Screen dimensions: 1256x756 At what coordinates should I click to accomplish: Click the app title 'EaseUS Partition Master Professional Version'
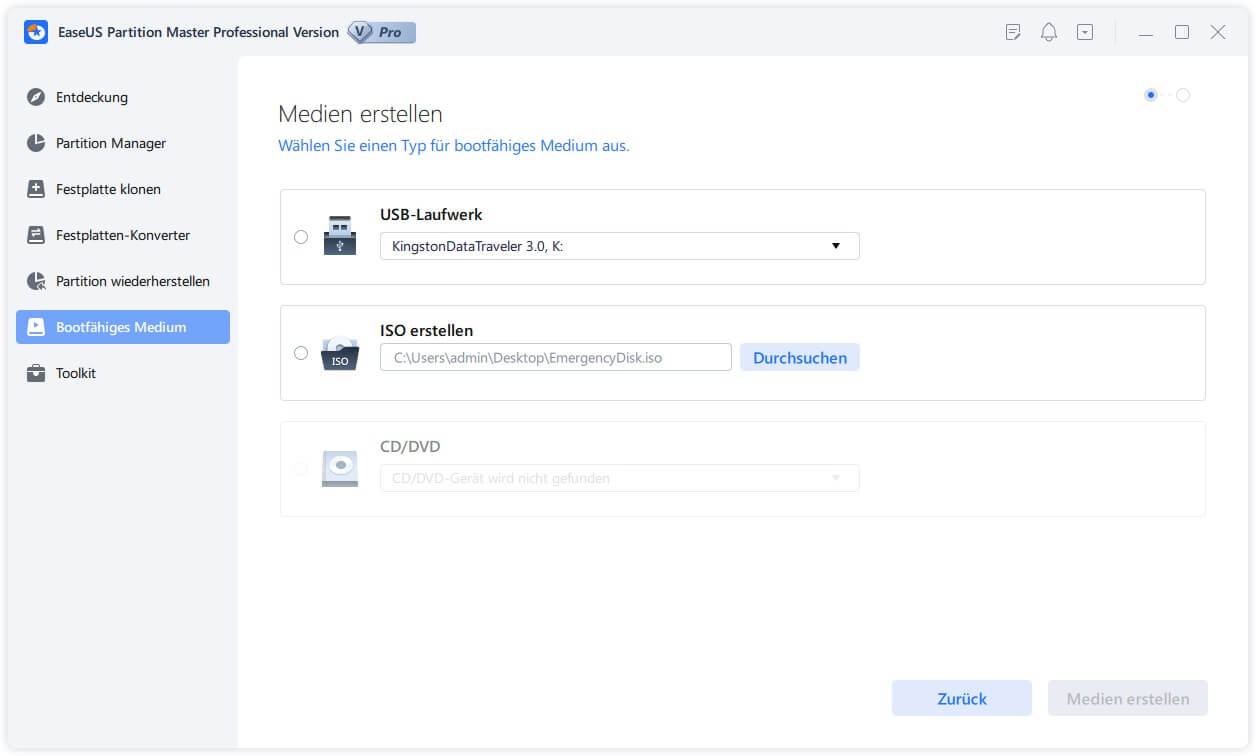(197, 32)
